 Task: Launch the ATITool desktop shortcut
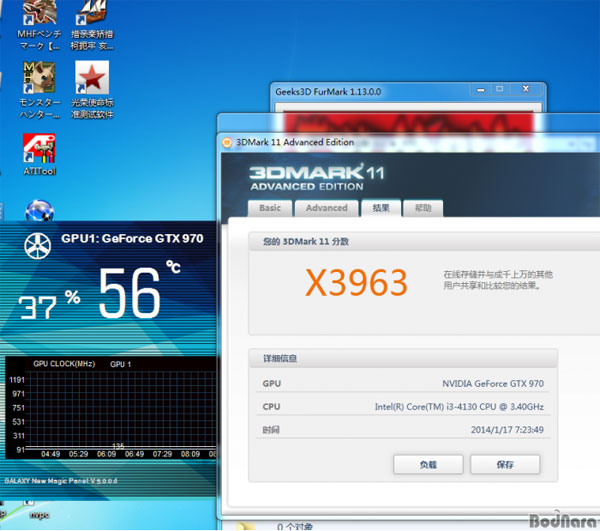pos(39,150)
